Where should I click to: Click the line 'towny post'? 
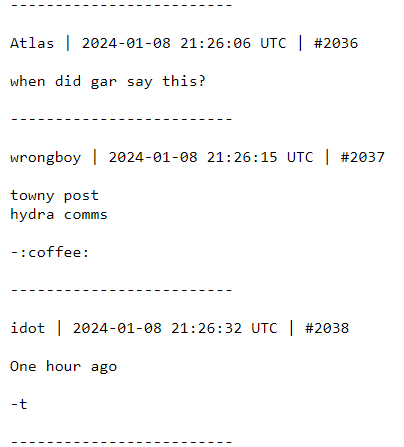pos(54,196)
